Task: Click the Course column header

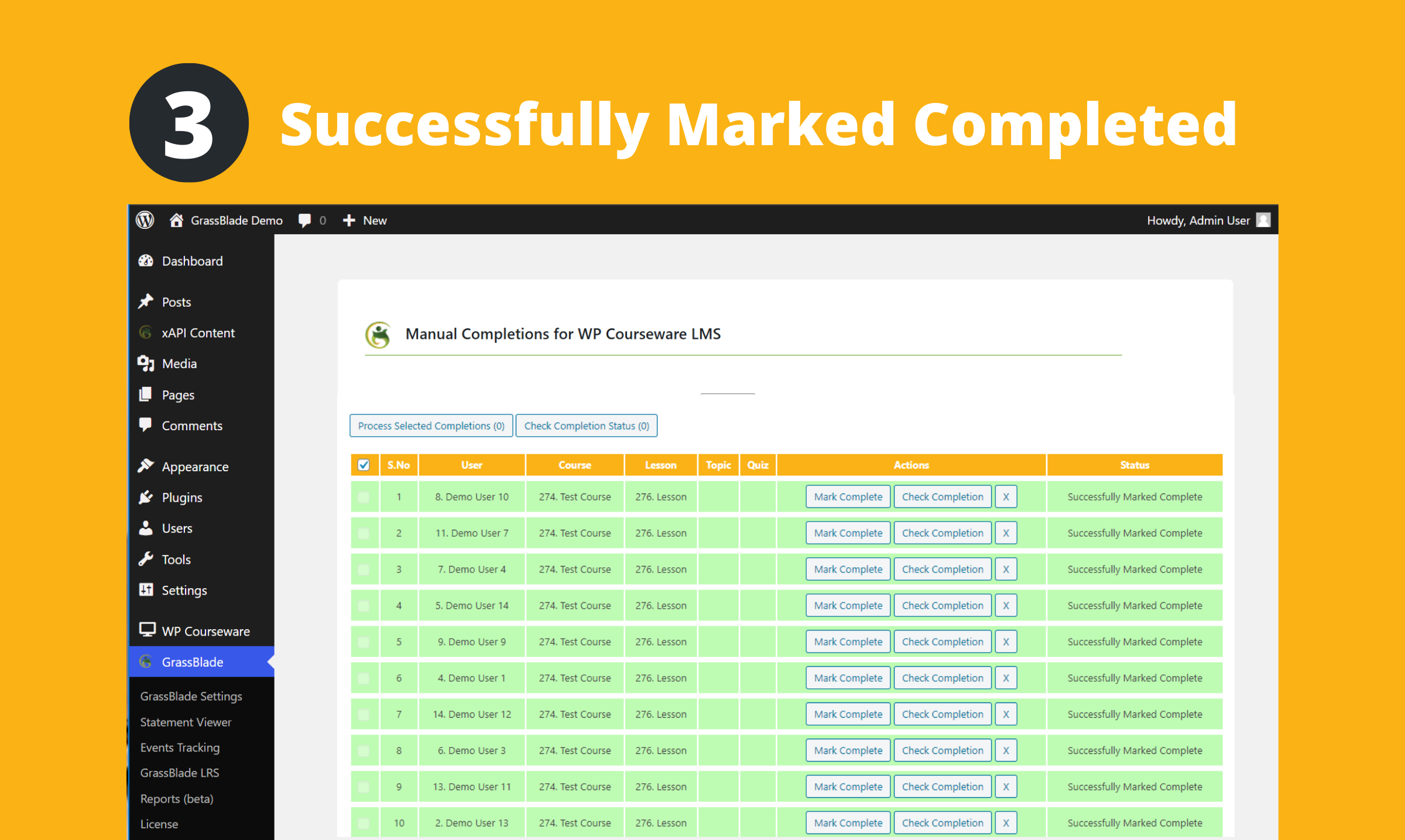Action: click(575, 465)
